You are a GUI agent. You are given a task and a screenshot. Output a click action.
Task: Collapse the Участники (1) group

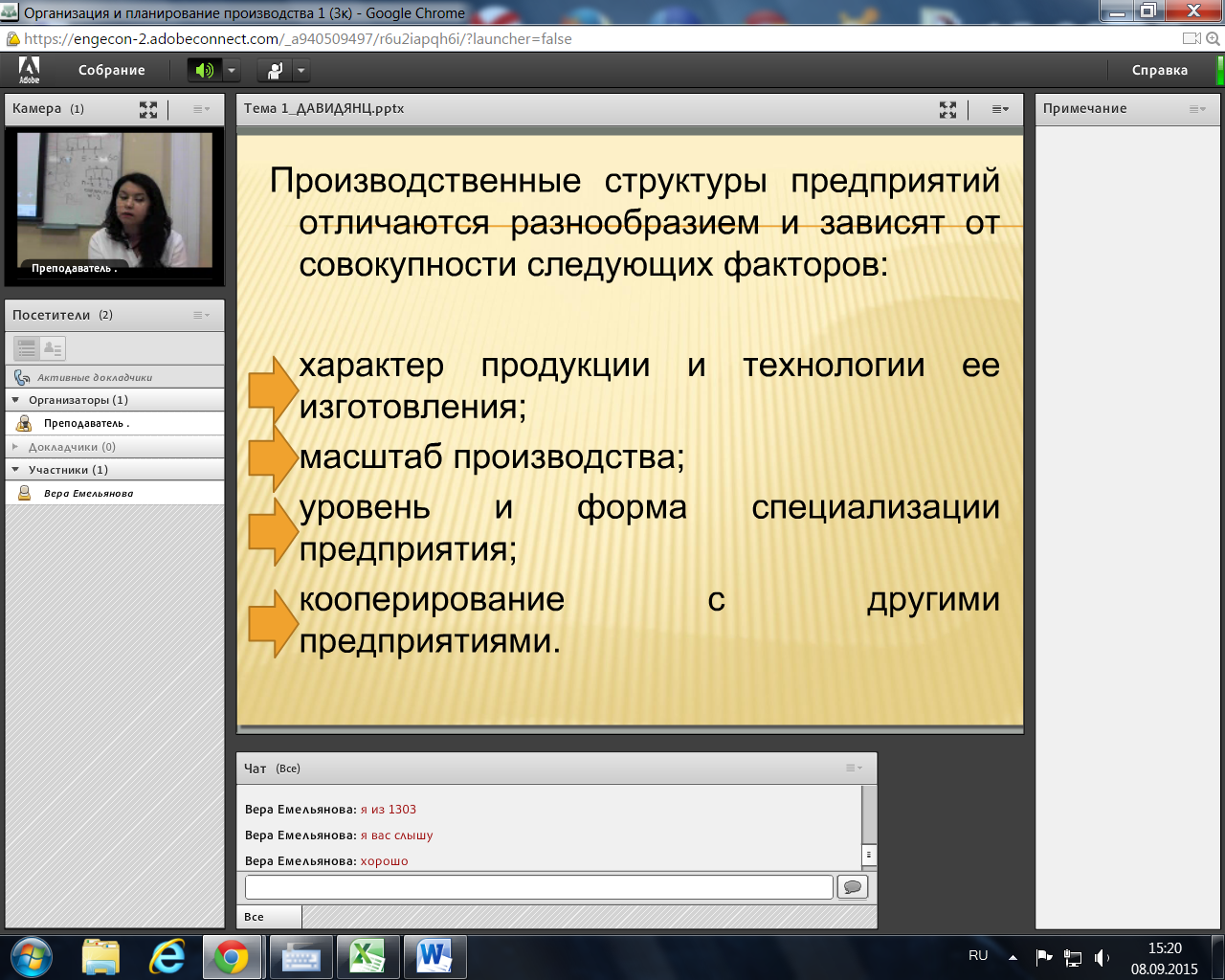(x=15, y=470)
